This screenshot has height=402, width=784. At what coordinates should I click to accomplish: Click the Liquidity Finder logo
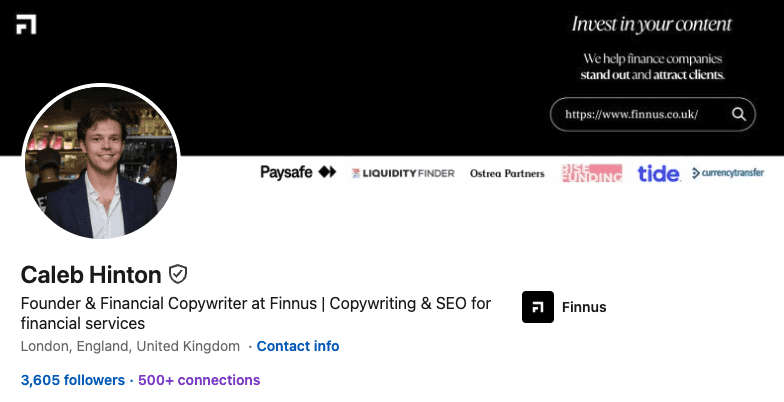click(x=403, y=173)
